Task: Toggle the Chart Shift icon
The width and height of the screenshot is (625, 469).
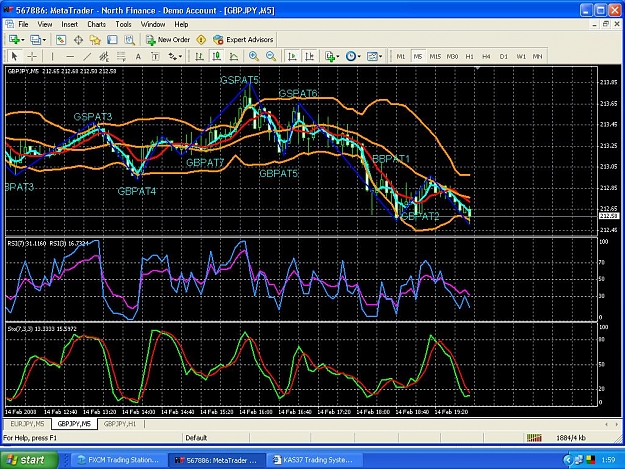Action: pos(309,57)
